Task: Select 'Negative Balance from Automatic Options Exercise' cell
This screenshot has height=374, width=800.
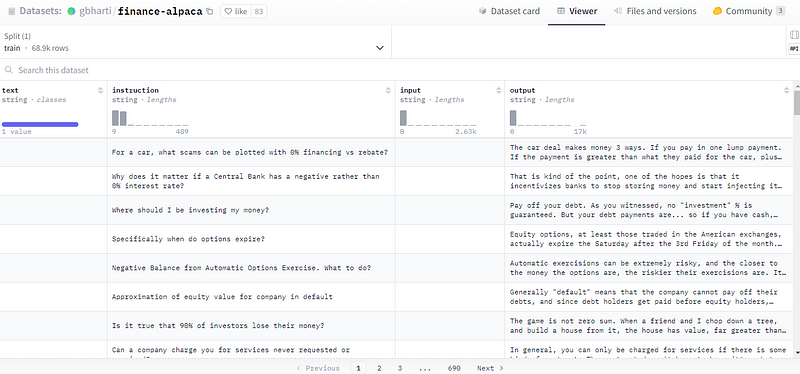Action: coord(251,268)
